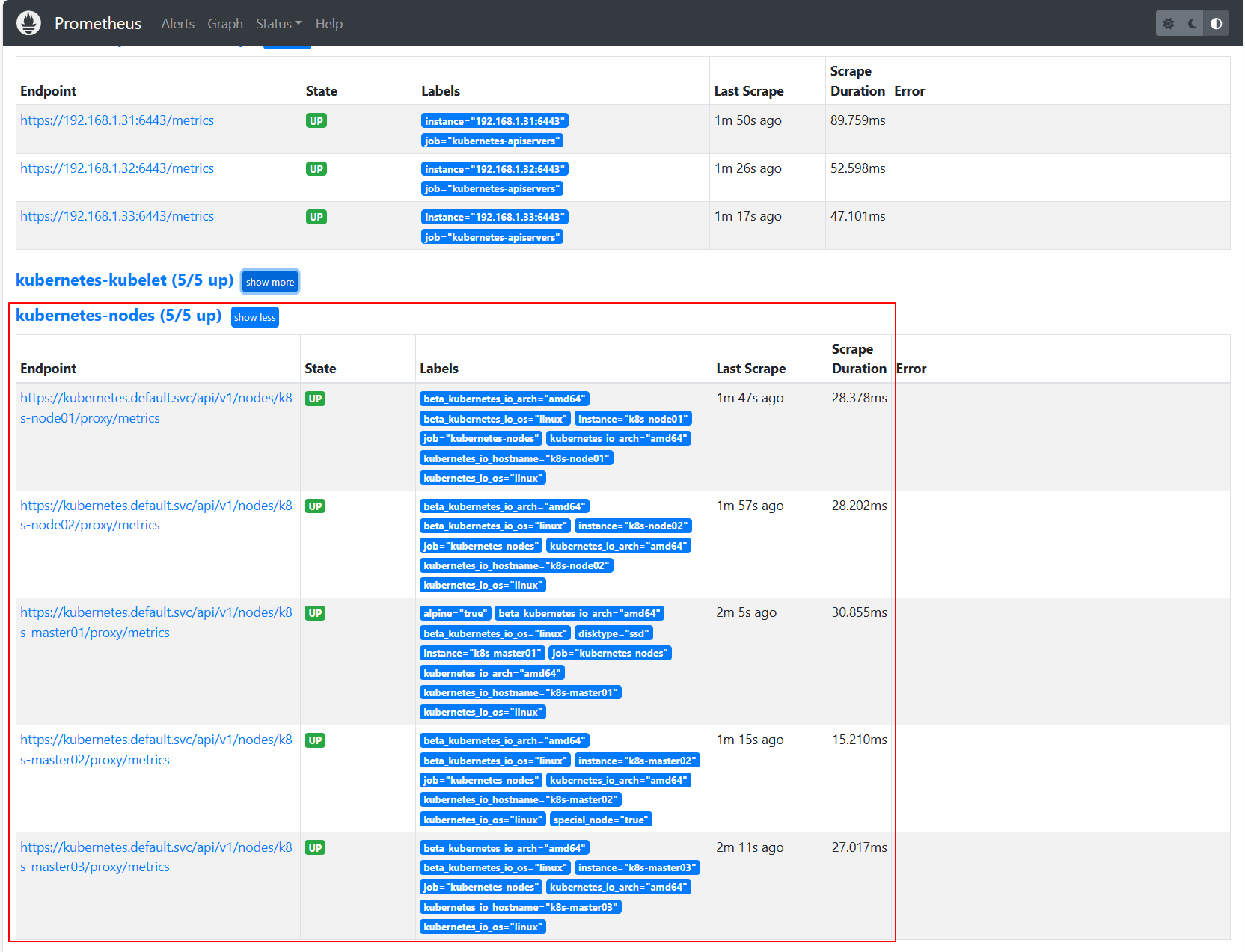Screen dimensions: 1245x952
Task: Click the alpine="true" label
Action: click(456, 613)
